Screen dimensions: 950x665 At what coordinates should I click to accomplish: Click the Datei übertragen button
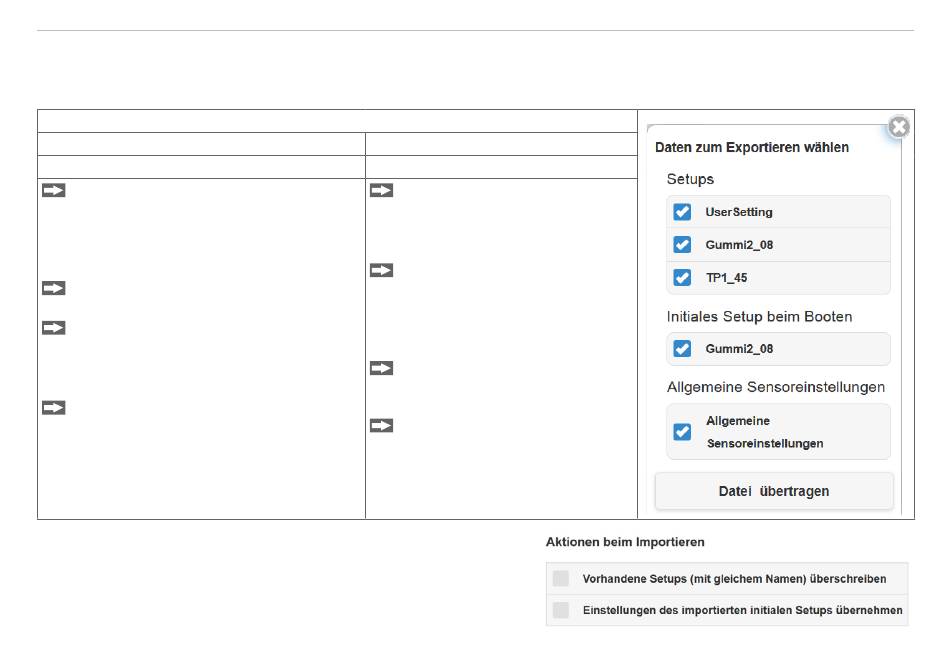click(774, 491)
